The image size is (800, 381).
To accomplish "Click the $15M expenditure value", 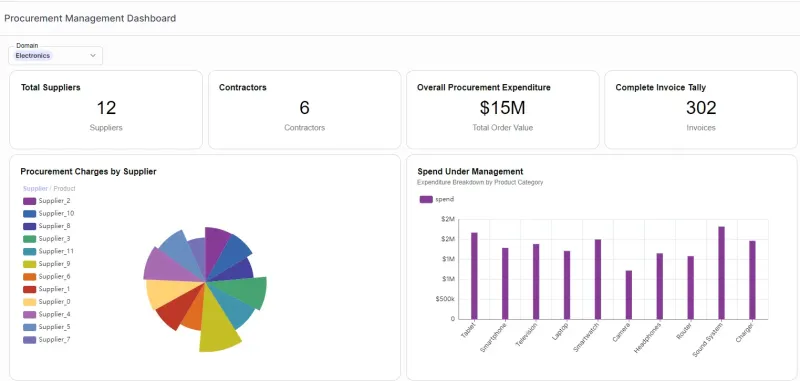I will 503,108.
